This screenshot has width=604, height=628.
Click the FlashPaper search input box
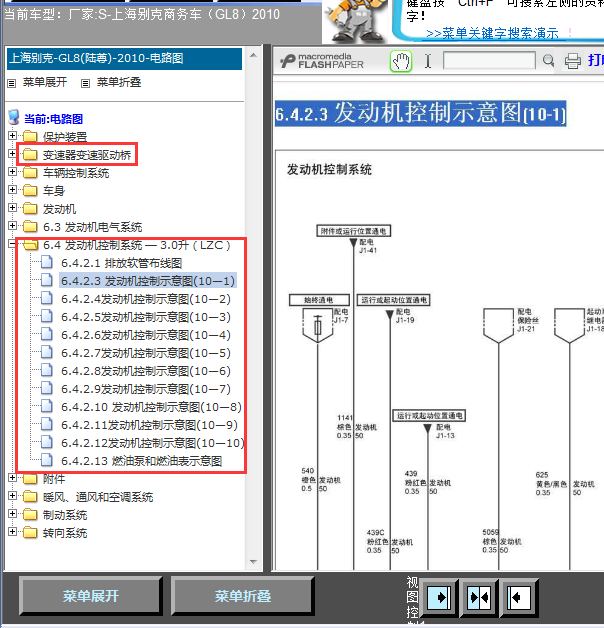(x=489, y=61)
